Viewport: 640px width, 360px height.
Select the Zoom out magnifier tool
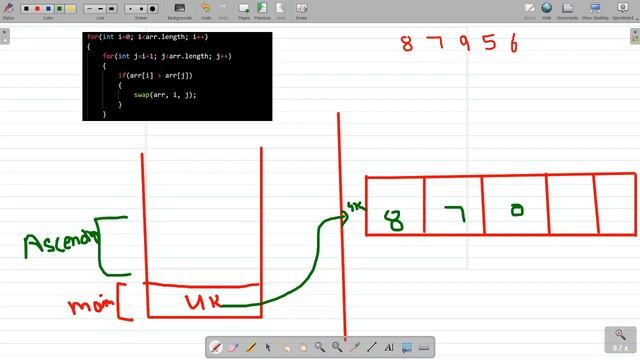click(337, 347)
